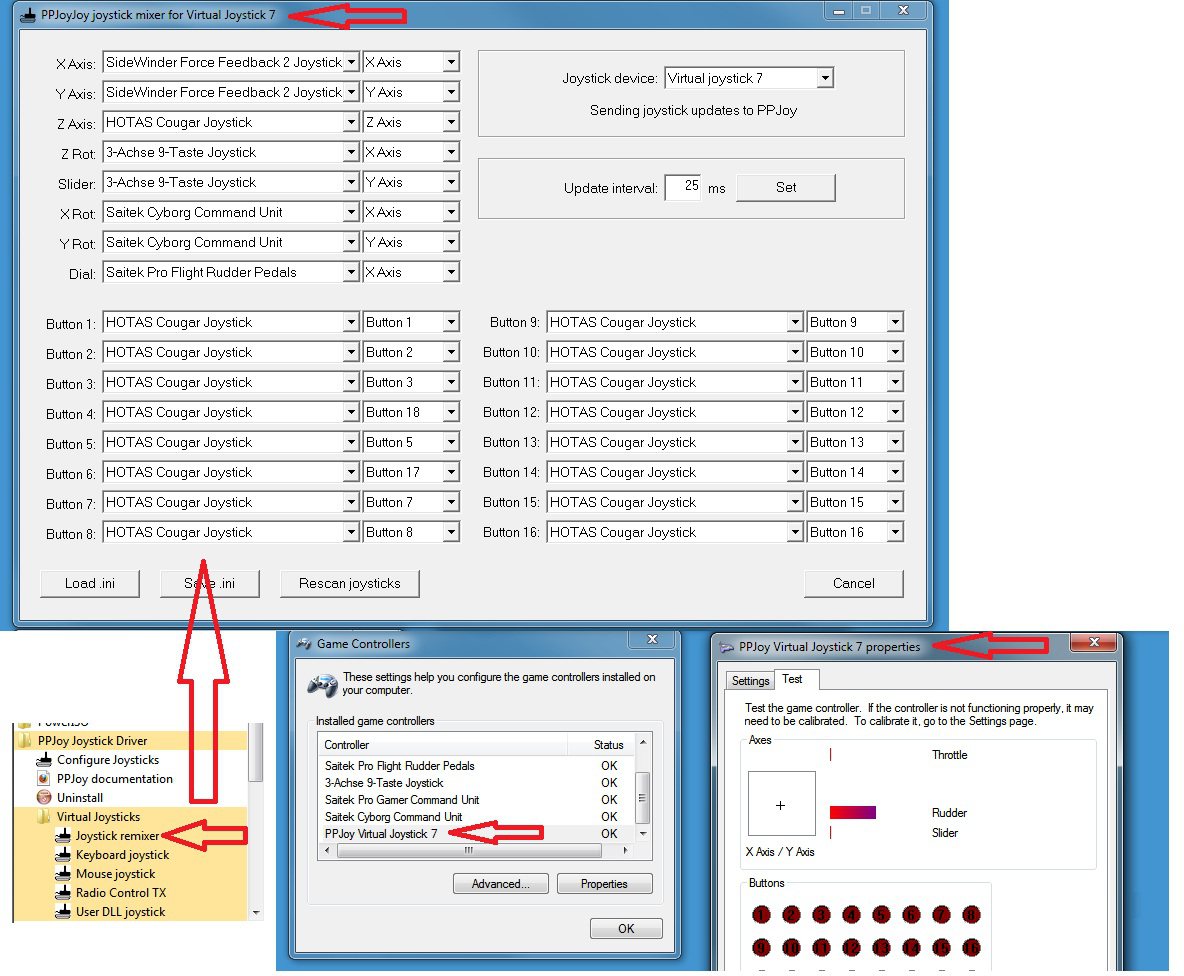Click the PPJoy Joystick Driver folder icon
The height and width of the screenshot is (976, 1184).
point(25,741)
